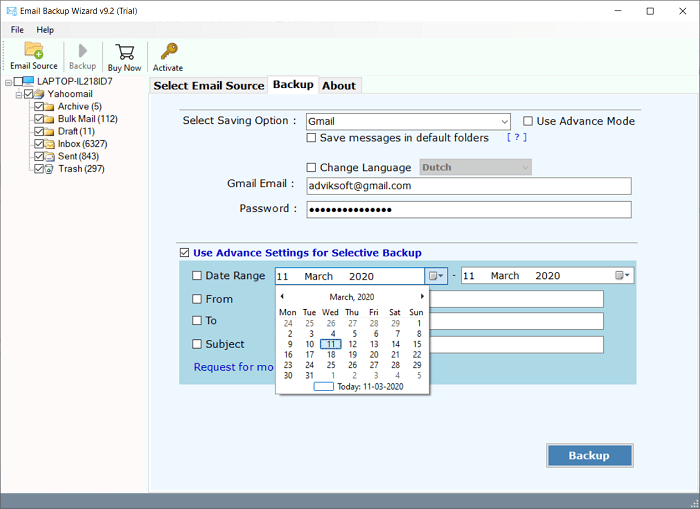Click the Sent folder icon
This screenshot has width=700, height=509.
(49, 157)
